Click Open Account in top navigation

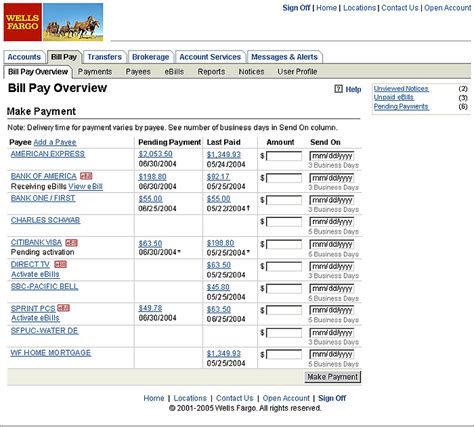click(447, 8)
